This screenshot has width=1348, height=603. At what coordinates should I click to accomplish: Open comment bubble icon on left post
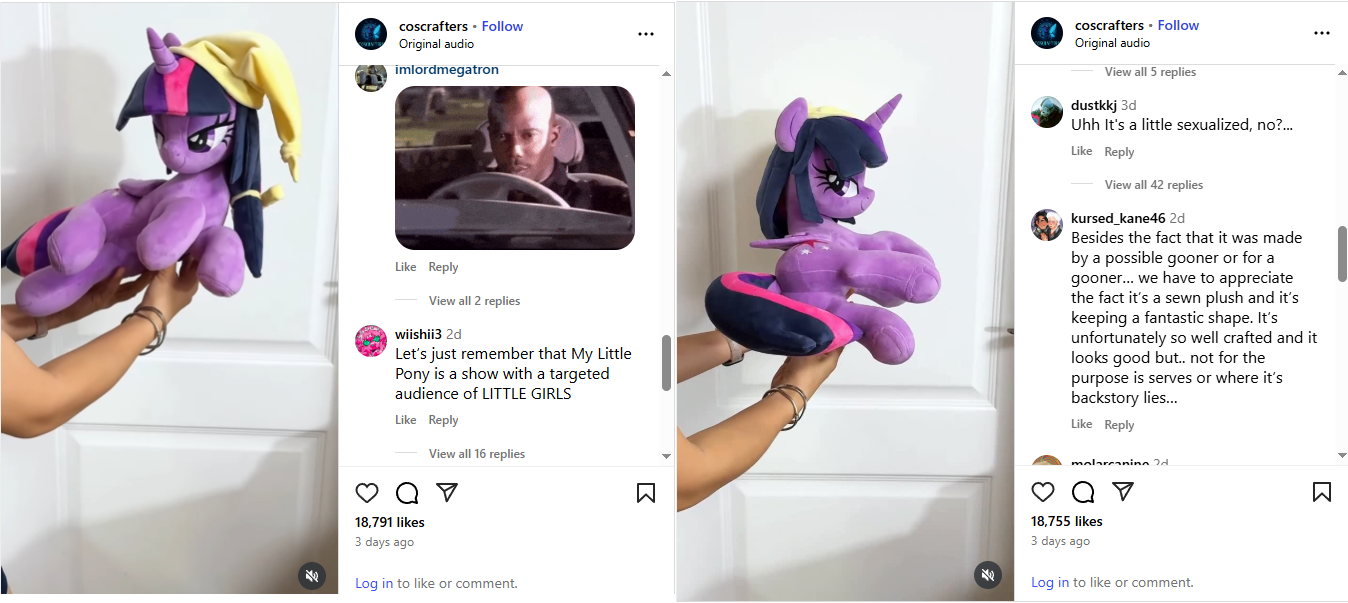click(407, 493)
